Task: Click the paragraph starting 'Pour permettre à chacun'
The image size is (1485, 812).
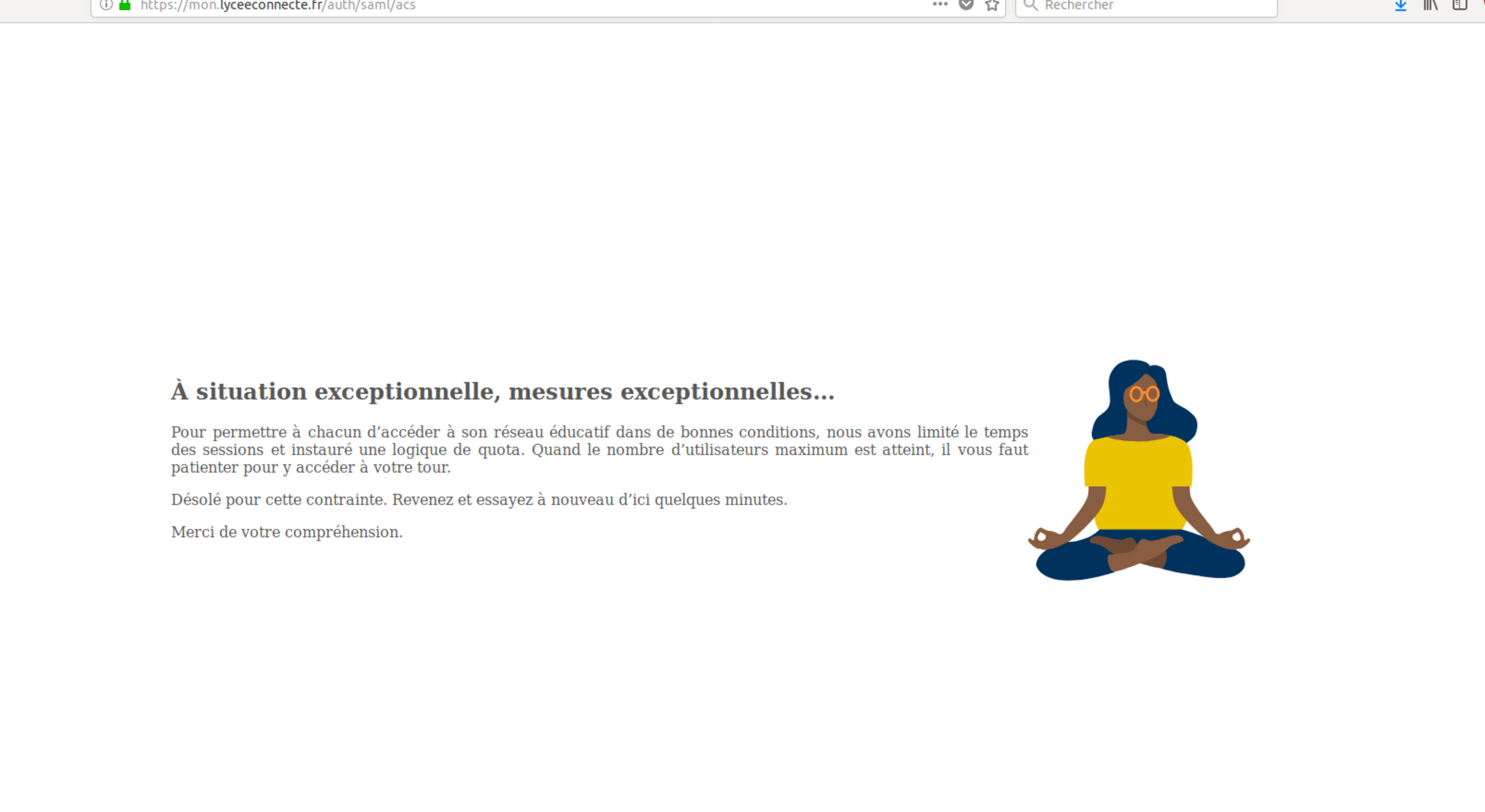Action: click(599, 450)
